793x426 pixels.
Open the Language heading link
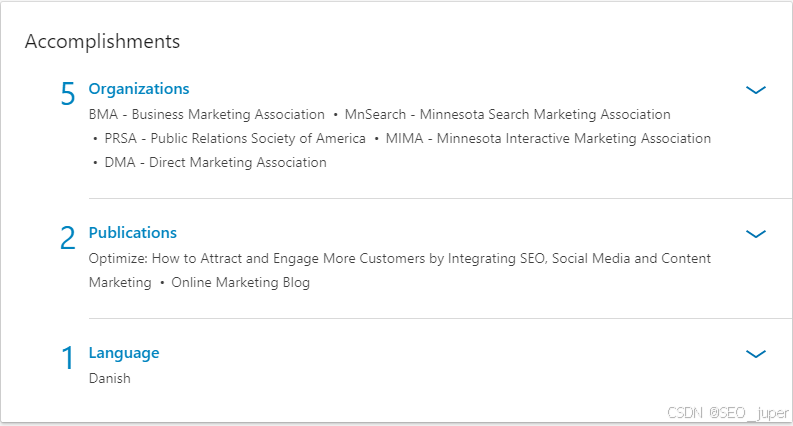124,353
